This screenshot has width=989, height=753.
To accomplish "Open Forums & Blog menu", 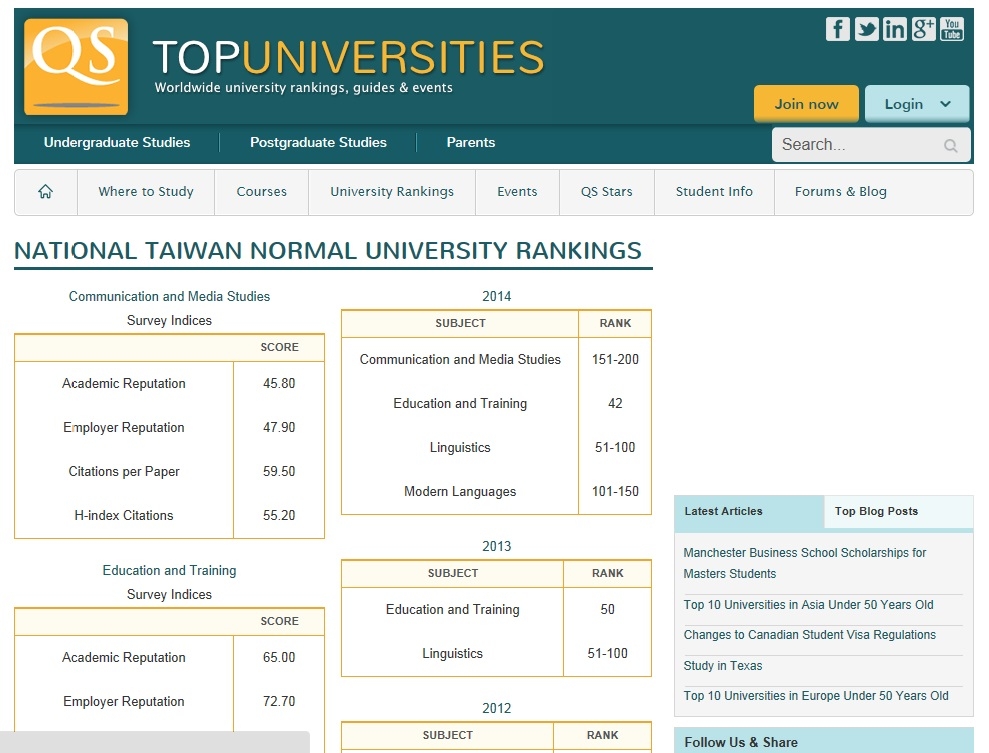I will pyautogui.click(x=841, y=192).
